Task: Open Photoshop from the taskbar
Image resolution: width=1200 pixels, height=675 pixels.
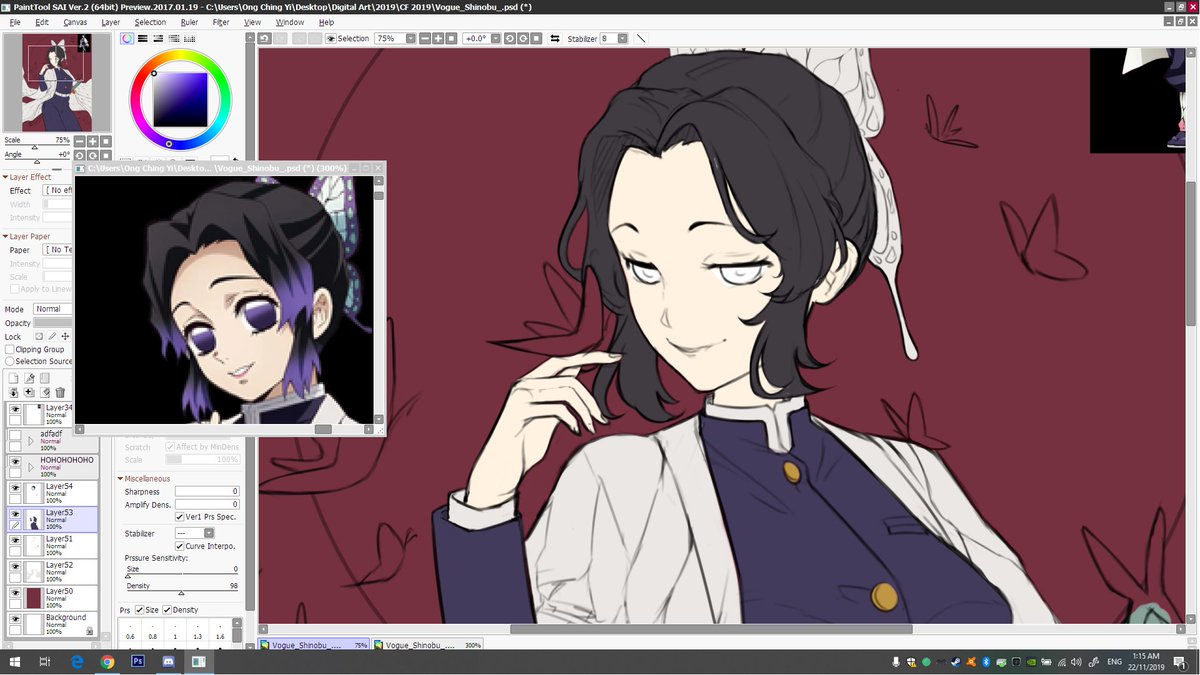Action: pyautogui.click(x=138, y=662)
